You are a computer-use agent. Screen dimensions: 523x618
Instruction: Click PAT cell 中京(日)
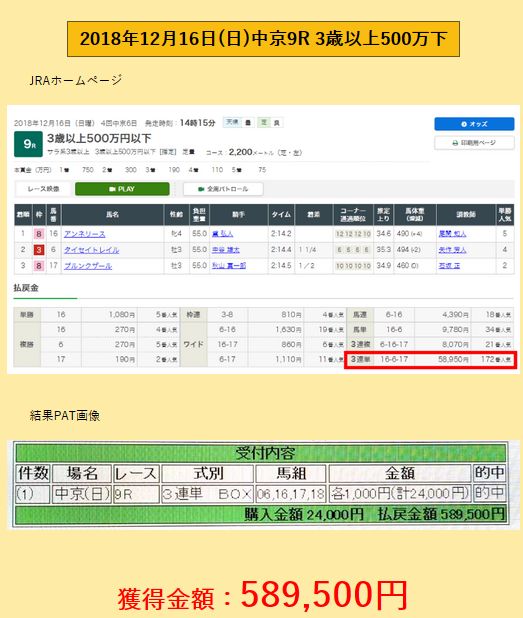(82, 494)
